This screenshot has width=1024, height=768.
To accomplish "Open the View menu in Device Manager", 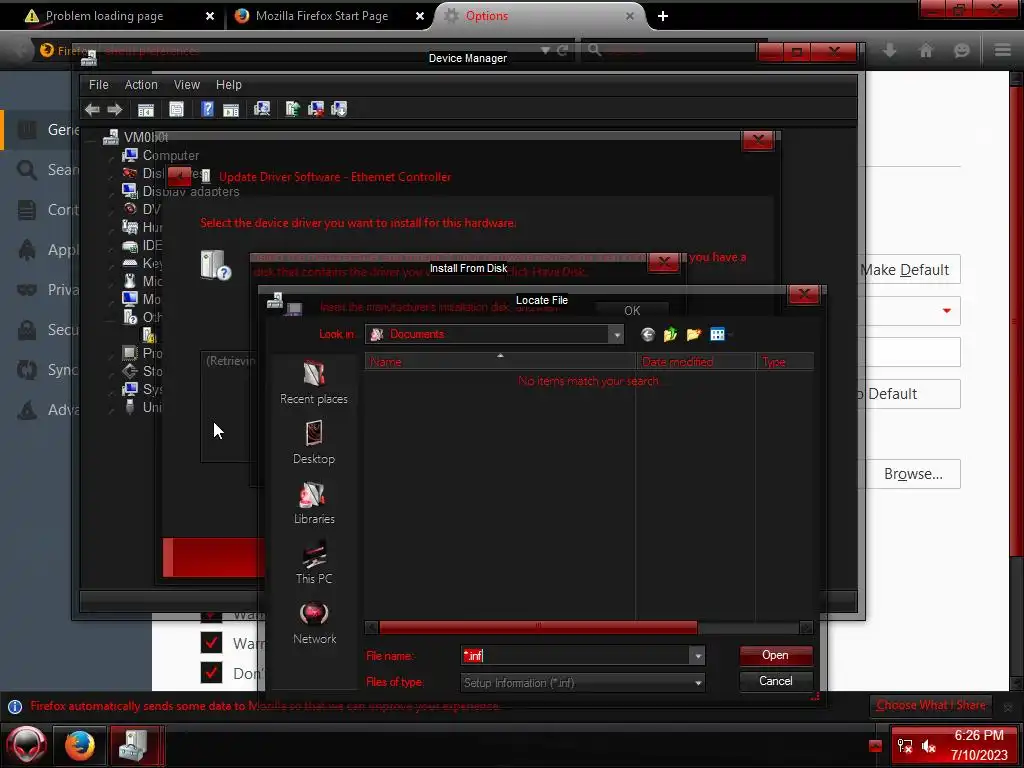I will [187, 85].
